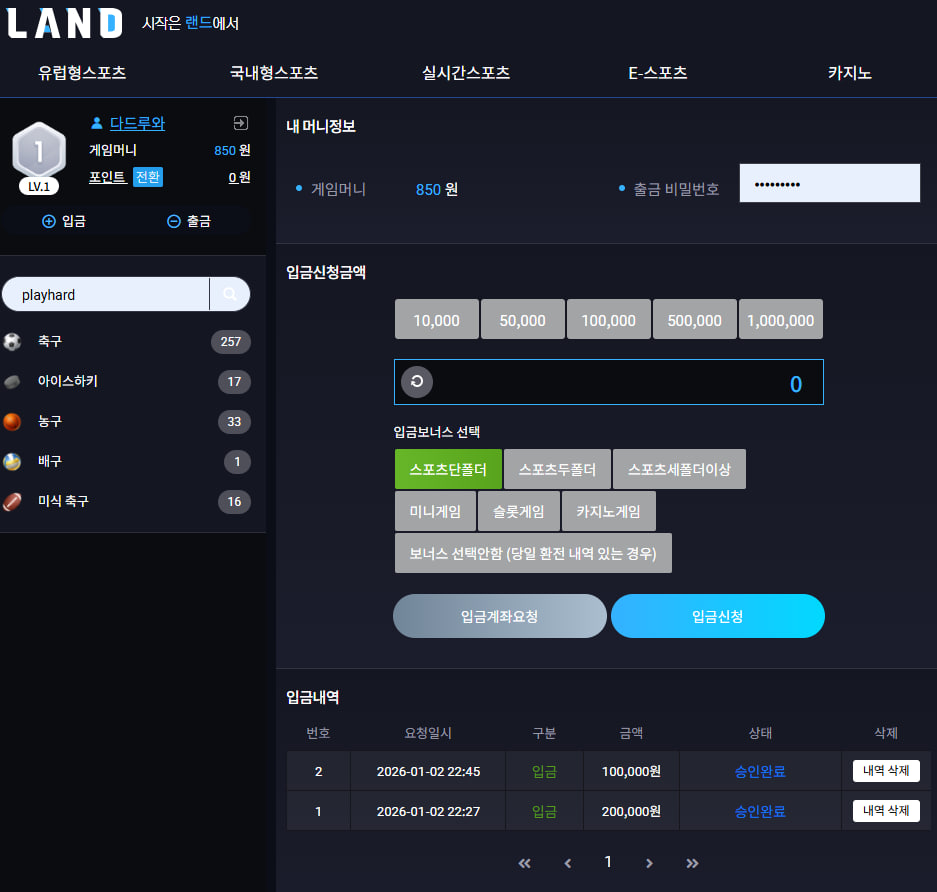The image size is (937, 892).
Task: Click the logout icon beside the username
Action: click(240, 123)
